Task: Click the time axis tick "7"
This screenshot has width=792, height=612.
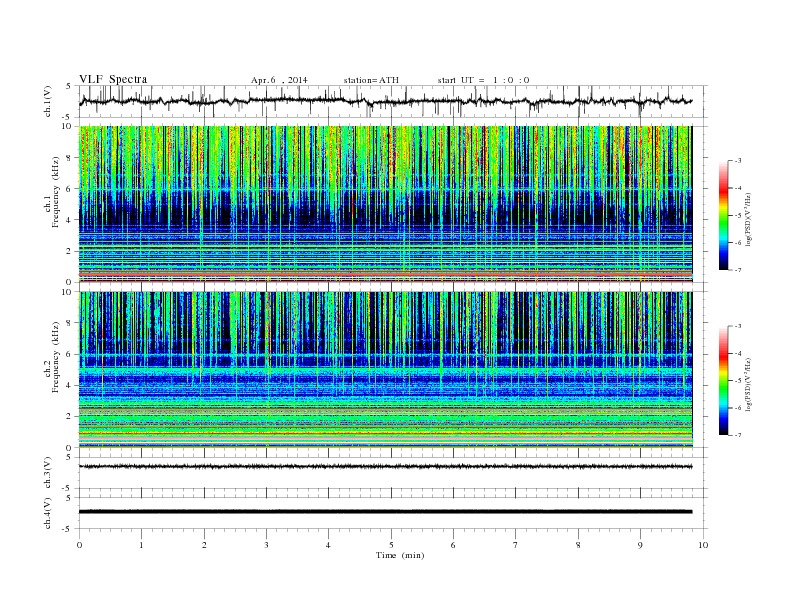Action: (516, 545)
